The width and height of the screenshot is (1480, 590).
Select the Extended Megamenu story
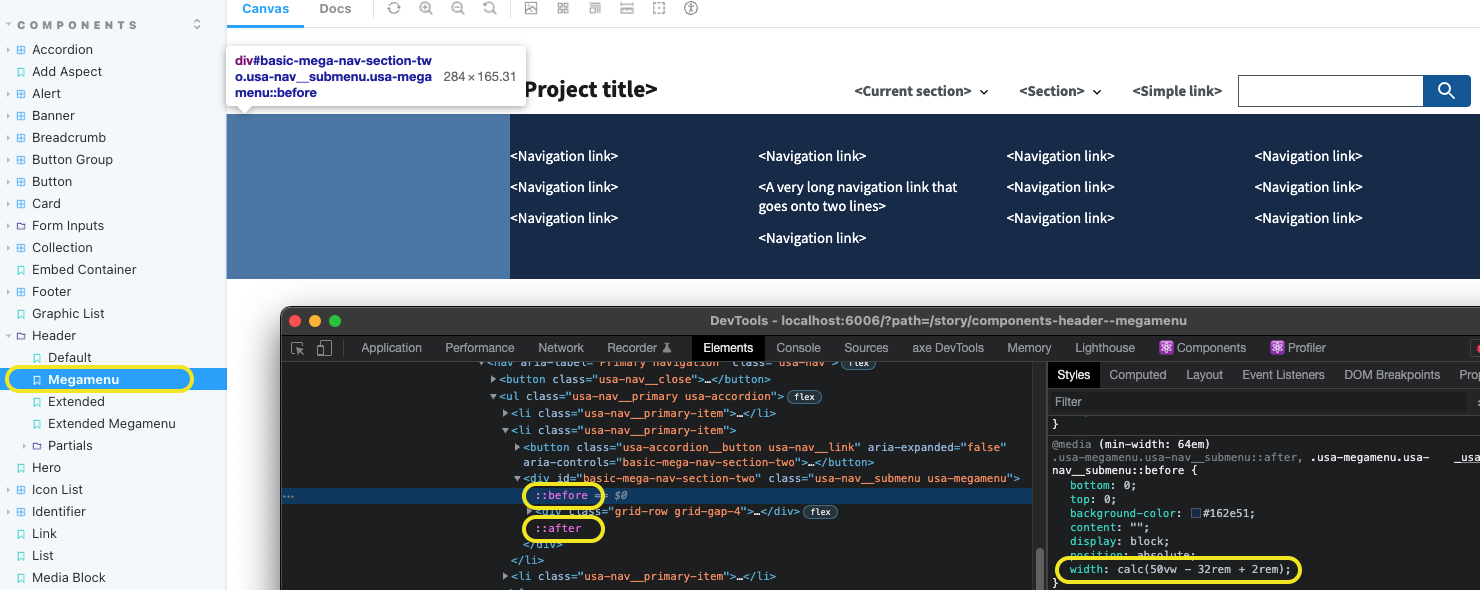tap(113, 424)
